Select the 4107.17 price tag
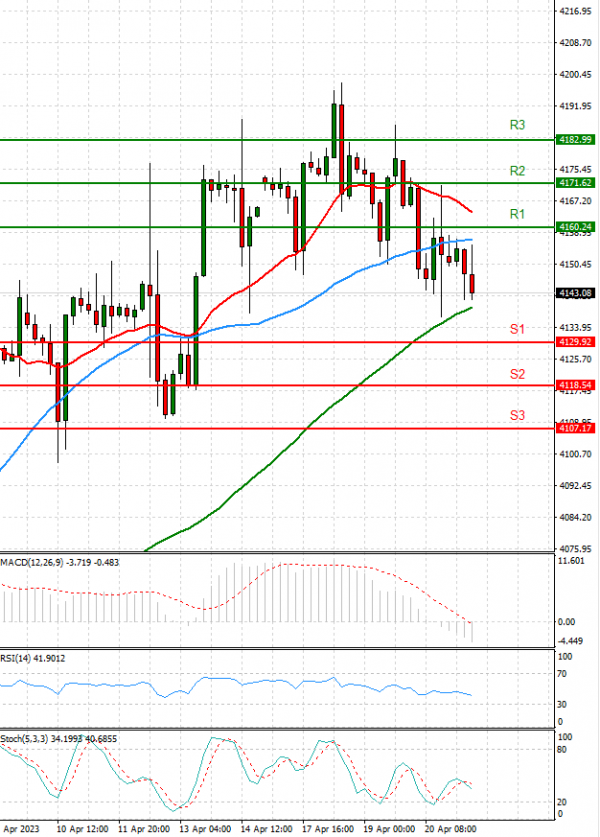 click(575, 428)
